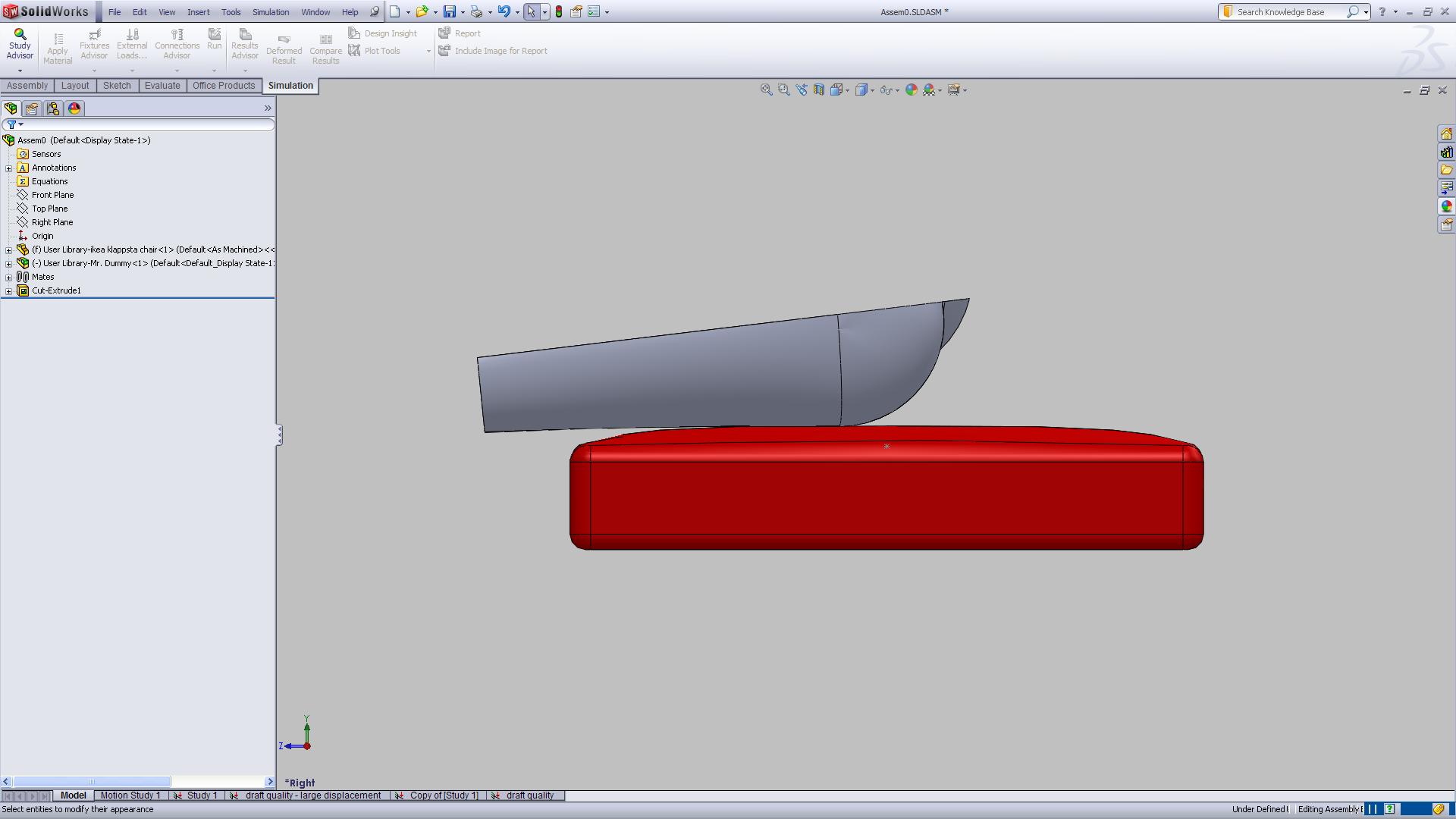This screenshot has width=1456, height=819.
Task: Open the Undo dropdown arrow
Action: [x=517, y=12]
